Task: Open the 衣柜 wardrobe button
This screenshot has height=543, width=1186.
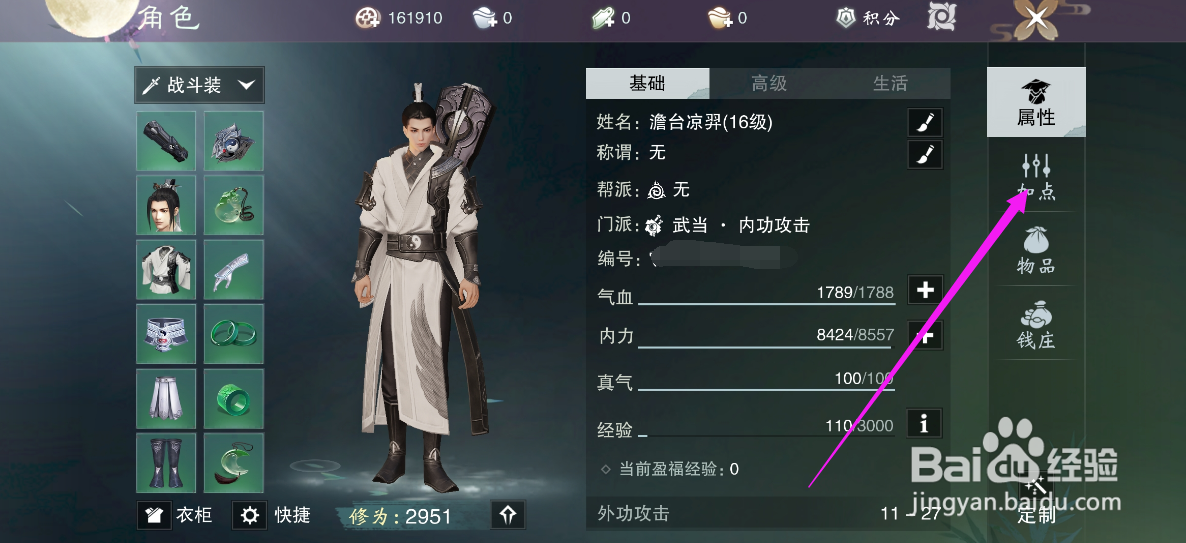Action: 175,515
